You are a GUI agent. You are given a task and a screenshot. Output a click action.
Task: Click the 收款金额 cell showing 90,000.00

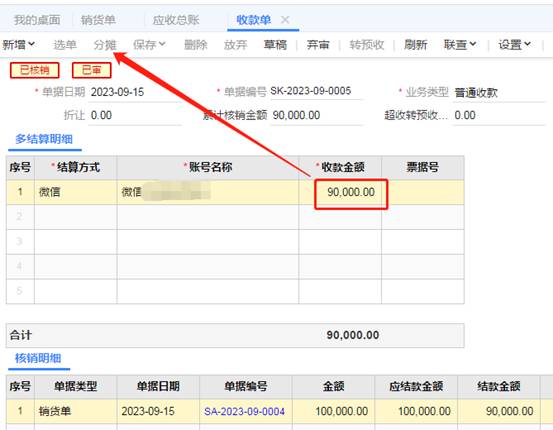[x=351, y=192]
